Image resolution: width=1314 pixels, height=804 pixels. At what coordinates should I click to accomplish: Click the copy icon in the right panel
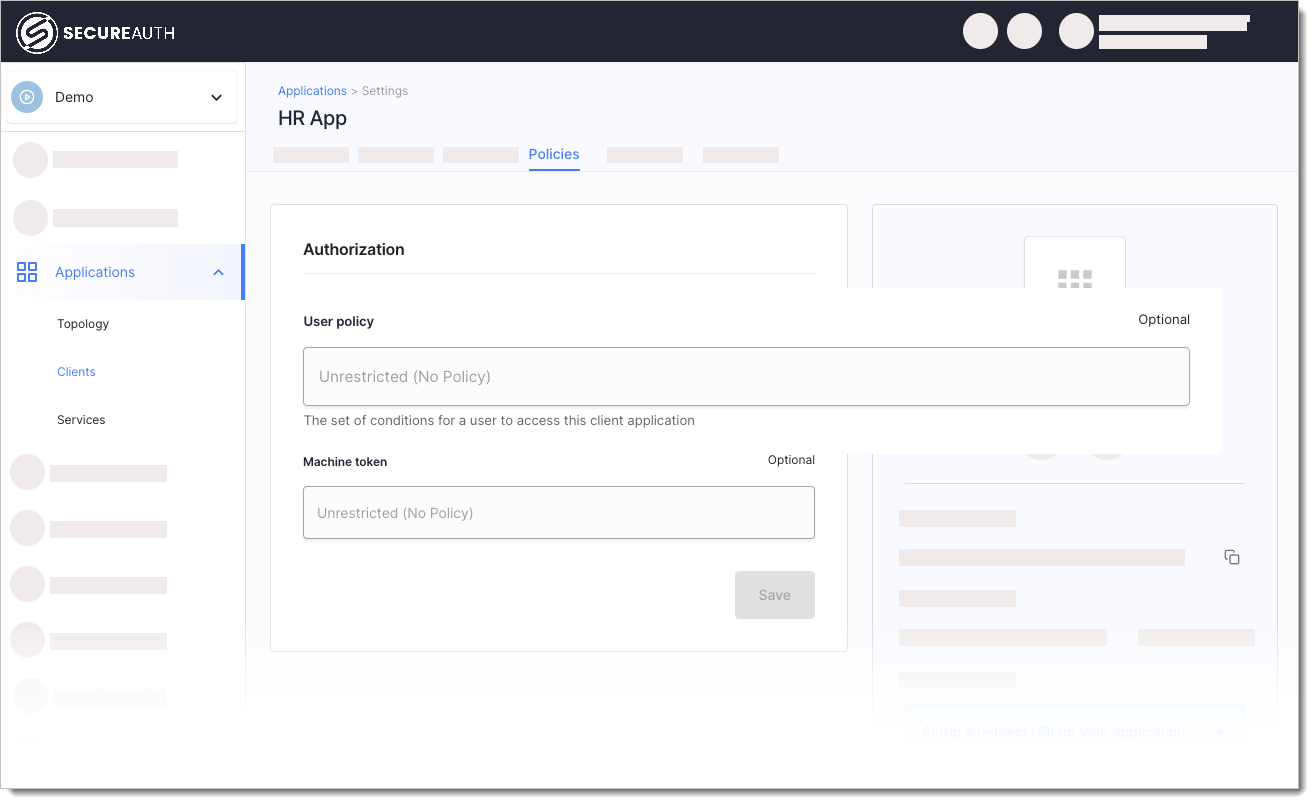pos(1231,557)
